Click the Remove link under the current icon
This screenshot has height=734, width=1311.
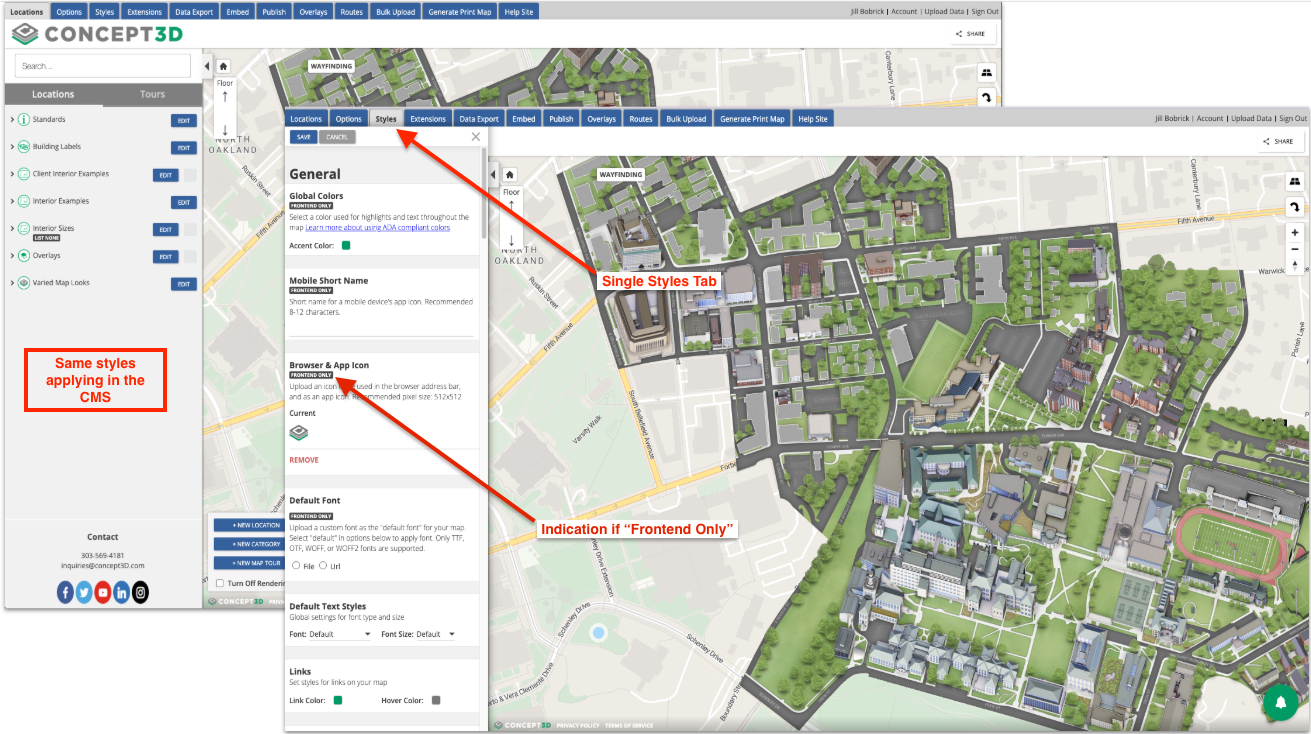[x=304, y=460]
